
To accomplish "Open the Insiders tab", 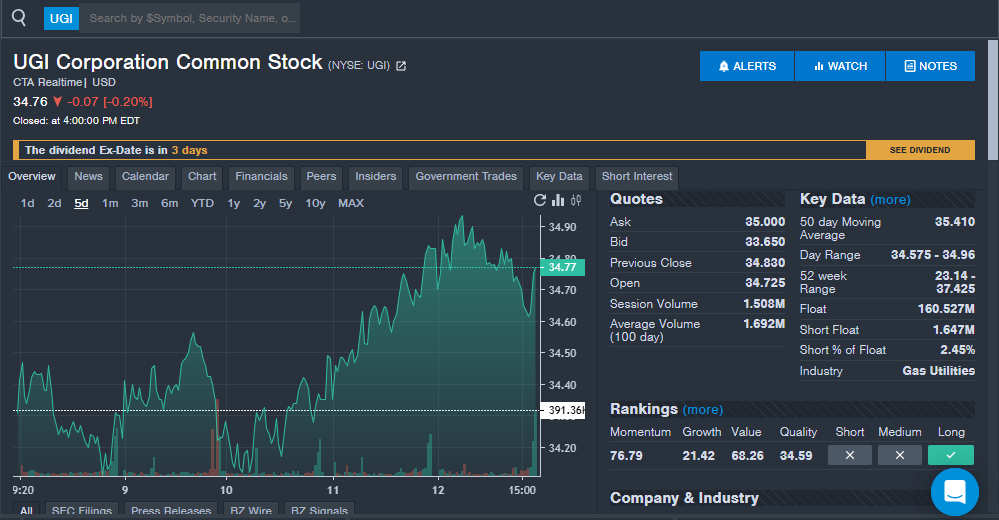I will click(x=375, y=177).
